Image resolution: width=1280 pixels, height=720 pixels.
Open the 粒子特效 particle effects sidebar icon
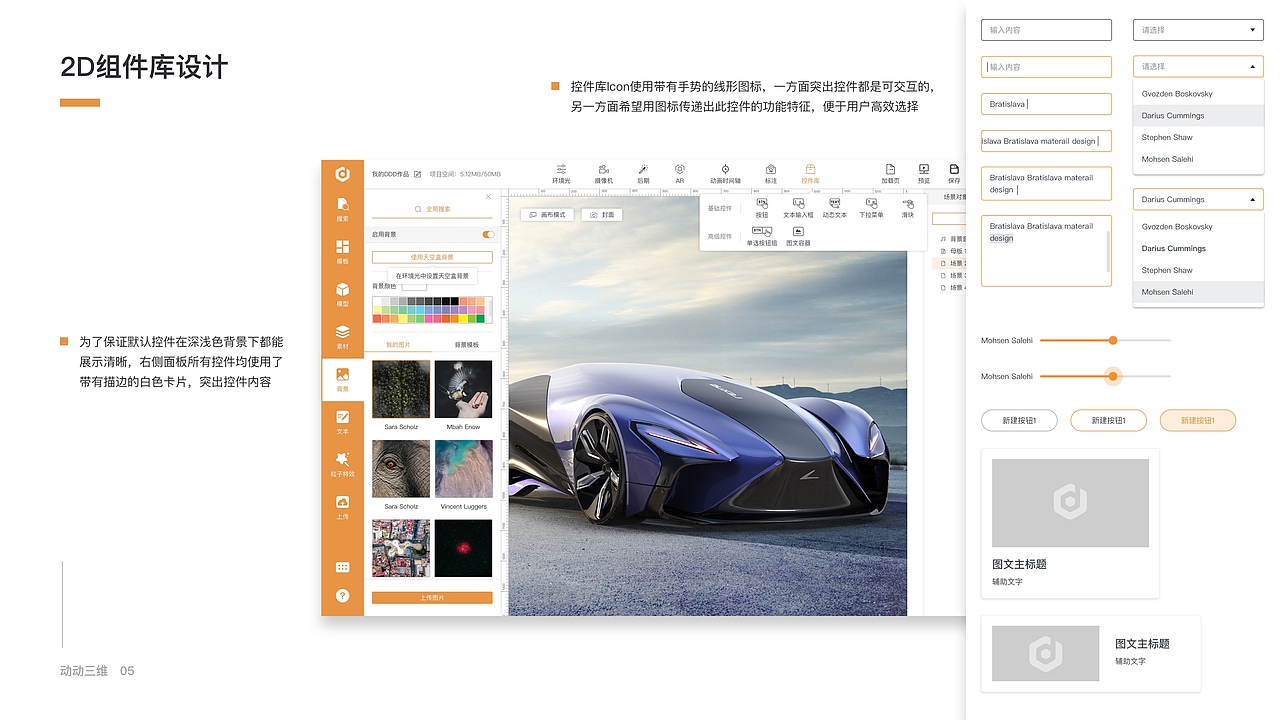pos(342,464)
